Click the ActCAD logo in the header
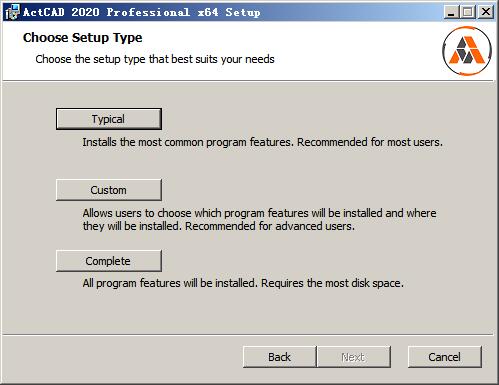Screen dimensions: 499x385 [x=467, y=51]
